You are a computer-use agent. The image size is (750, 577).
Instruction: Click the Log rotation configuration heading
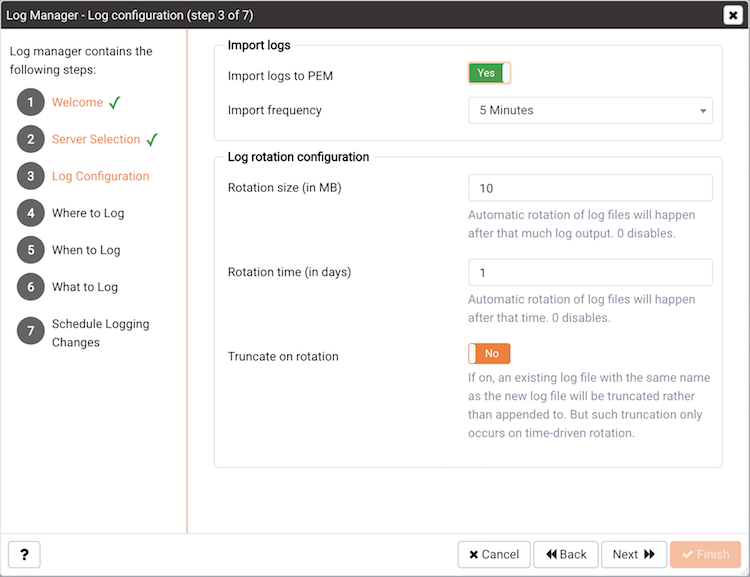click(298, 157)
